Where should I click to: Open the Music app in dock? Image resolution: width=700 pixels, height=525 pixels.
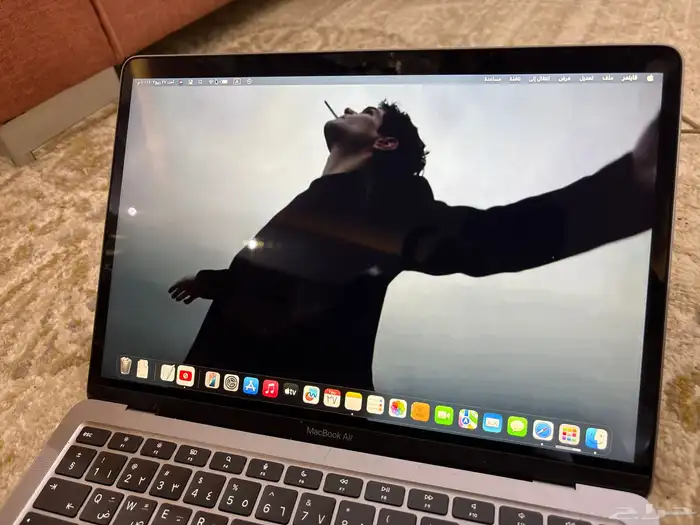[270, 388]
